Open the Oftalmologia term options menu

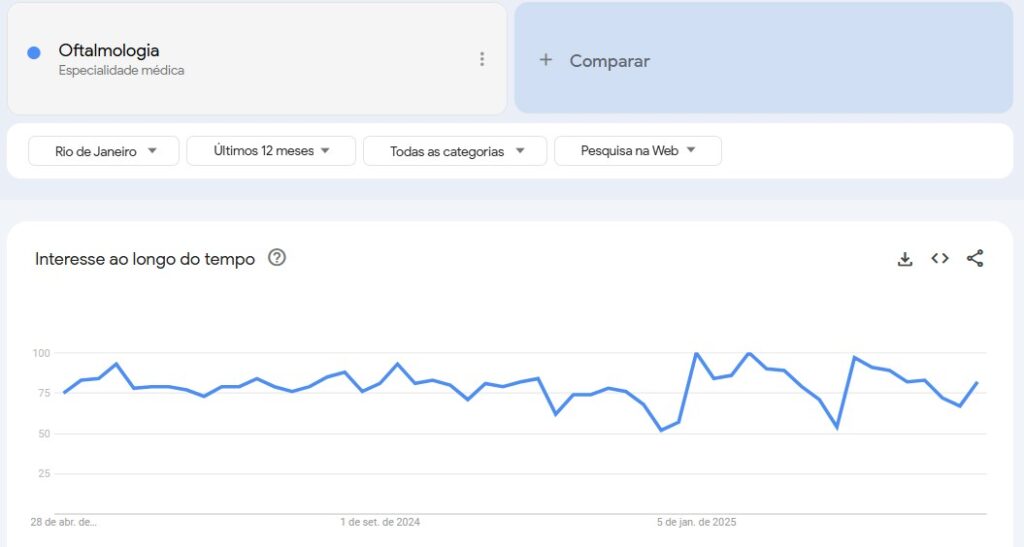[x=482, y=59]
